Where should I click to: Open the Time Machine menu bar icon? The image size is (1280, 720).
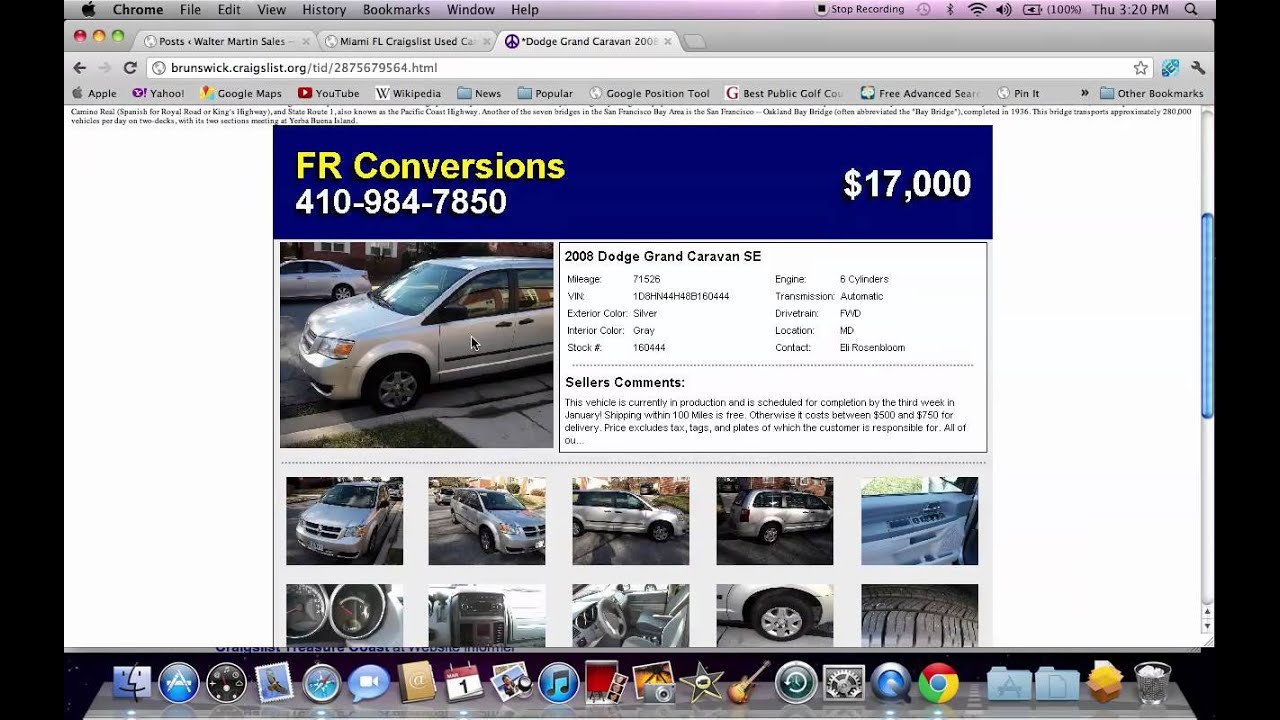click(923, 10)
